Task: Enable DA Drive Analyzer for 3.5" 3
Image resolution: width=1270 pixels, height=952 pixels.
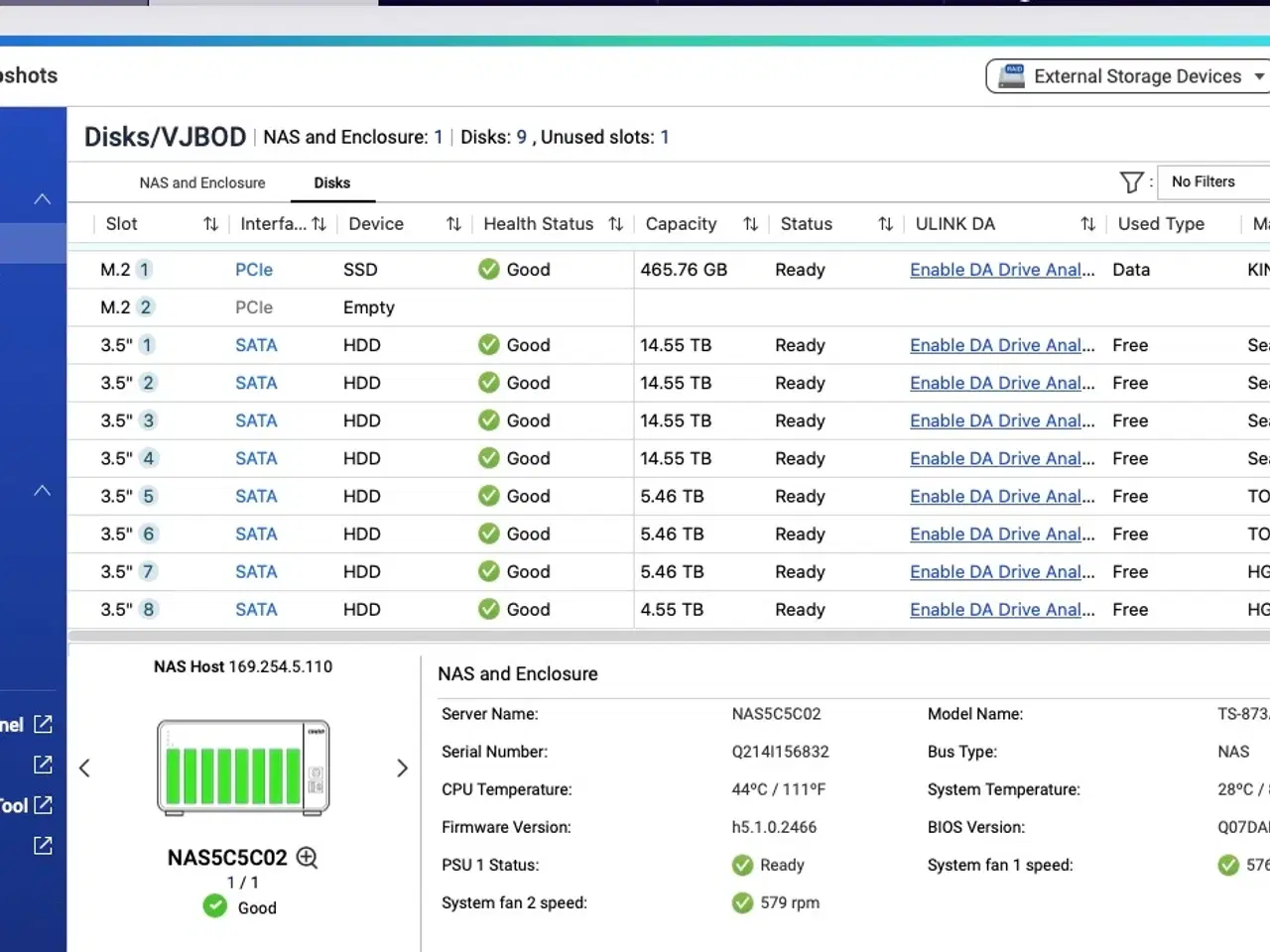Action: (x=1002, y=420)
